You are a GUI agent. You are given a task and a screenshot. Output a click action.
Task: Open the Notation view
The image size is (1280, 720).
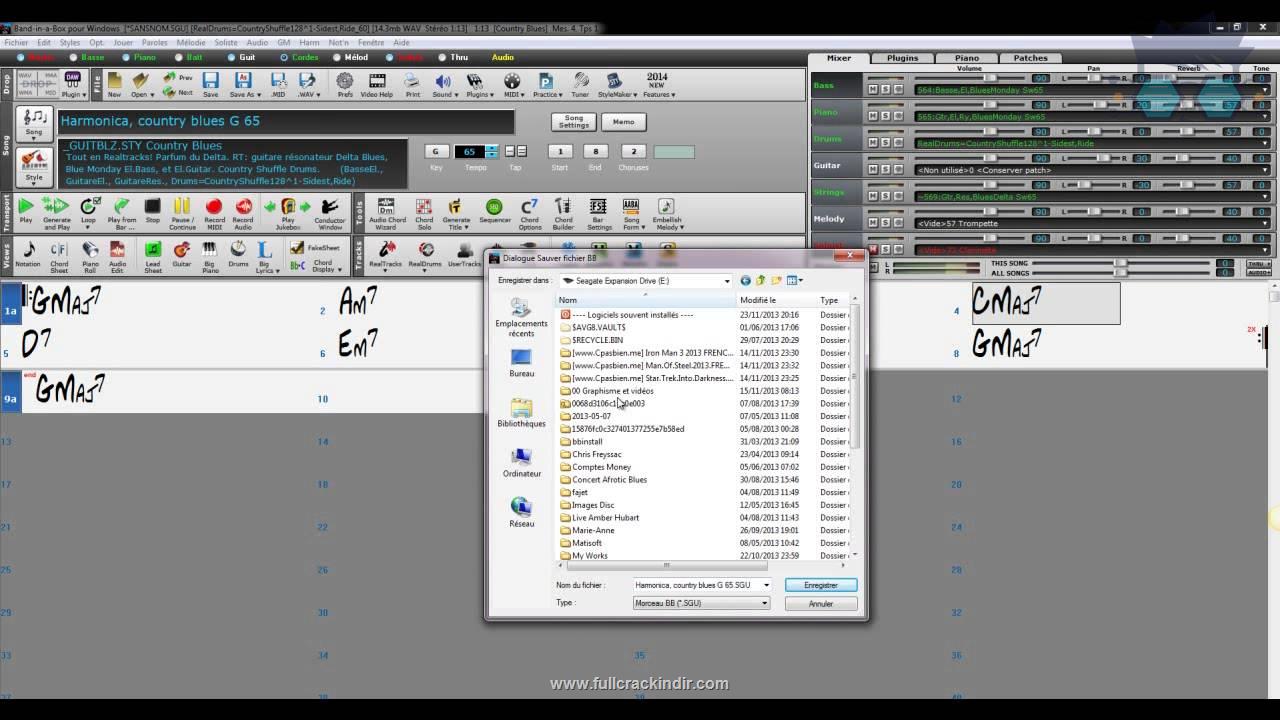tap(28, 254)
